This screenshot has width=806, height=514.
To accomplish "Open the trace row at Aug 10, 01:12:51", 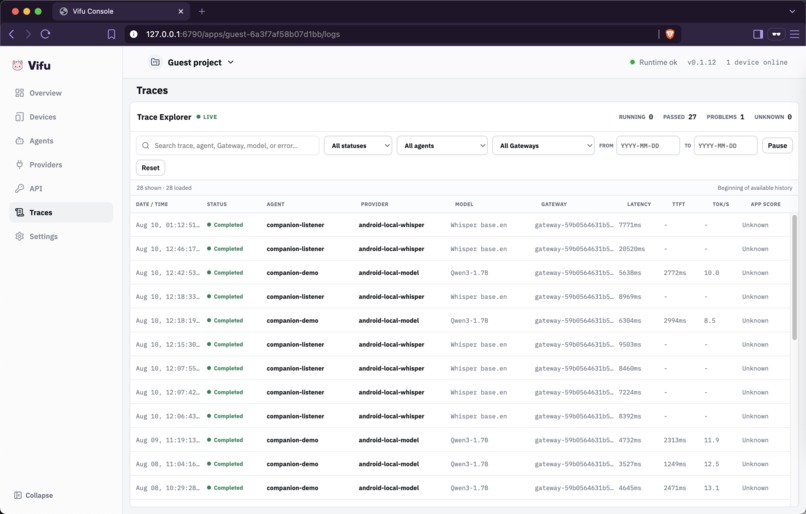I will (460, 225).
